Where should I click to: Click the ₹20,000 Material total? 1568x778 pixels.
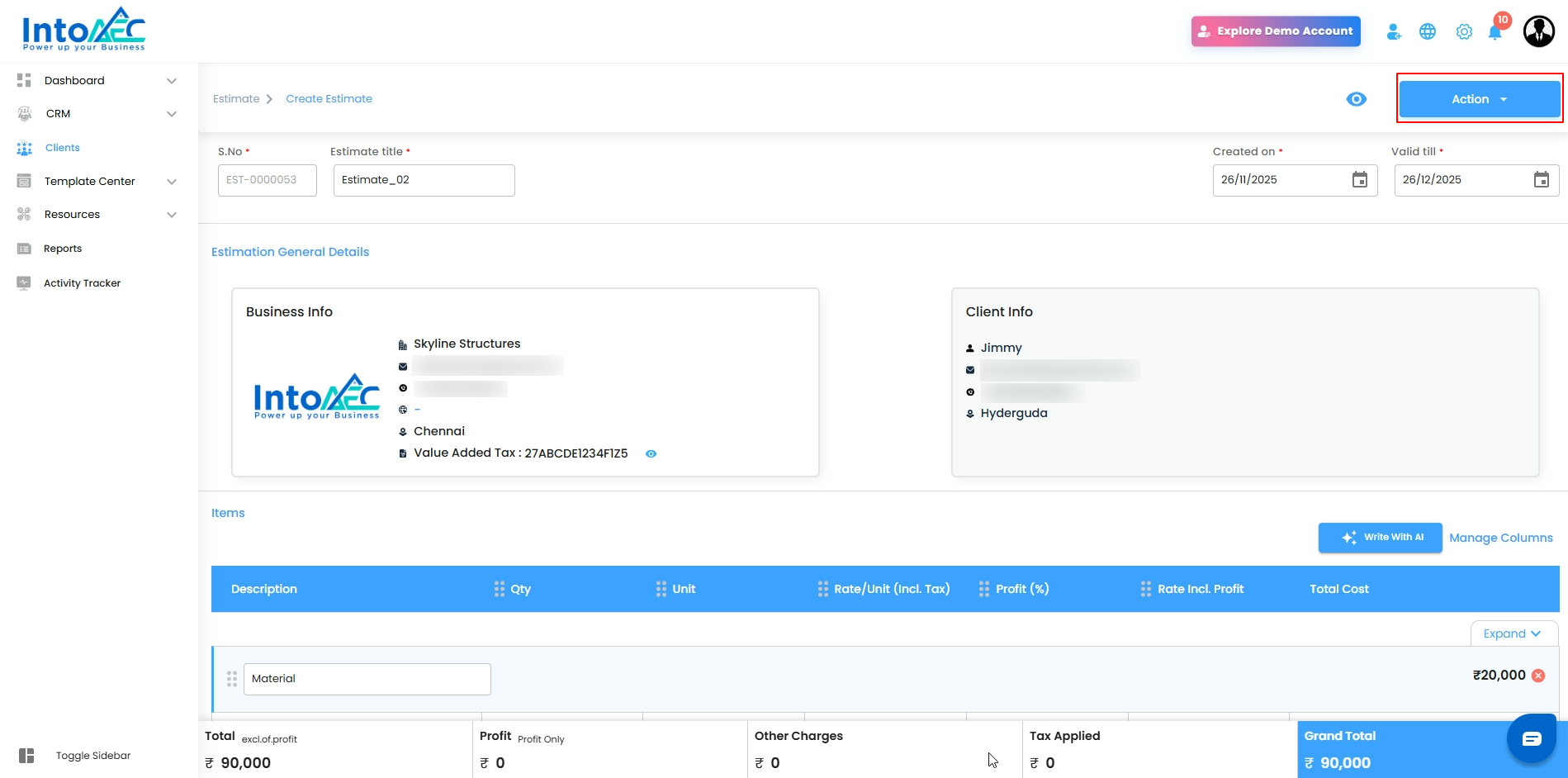click(x=1499, y=675)
